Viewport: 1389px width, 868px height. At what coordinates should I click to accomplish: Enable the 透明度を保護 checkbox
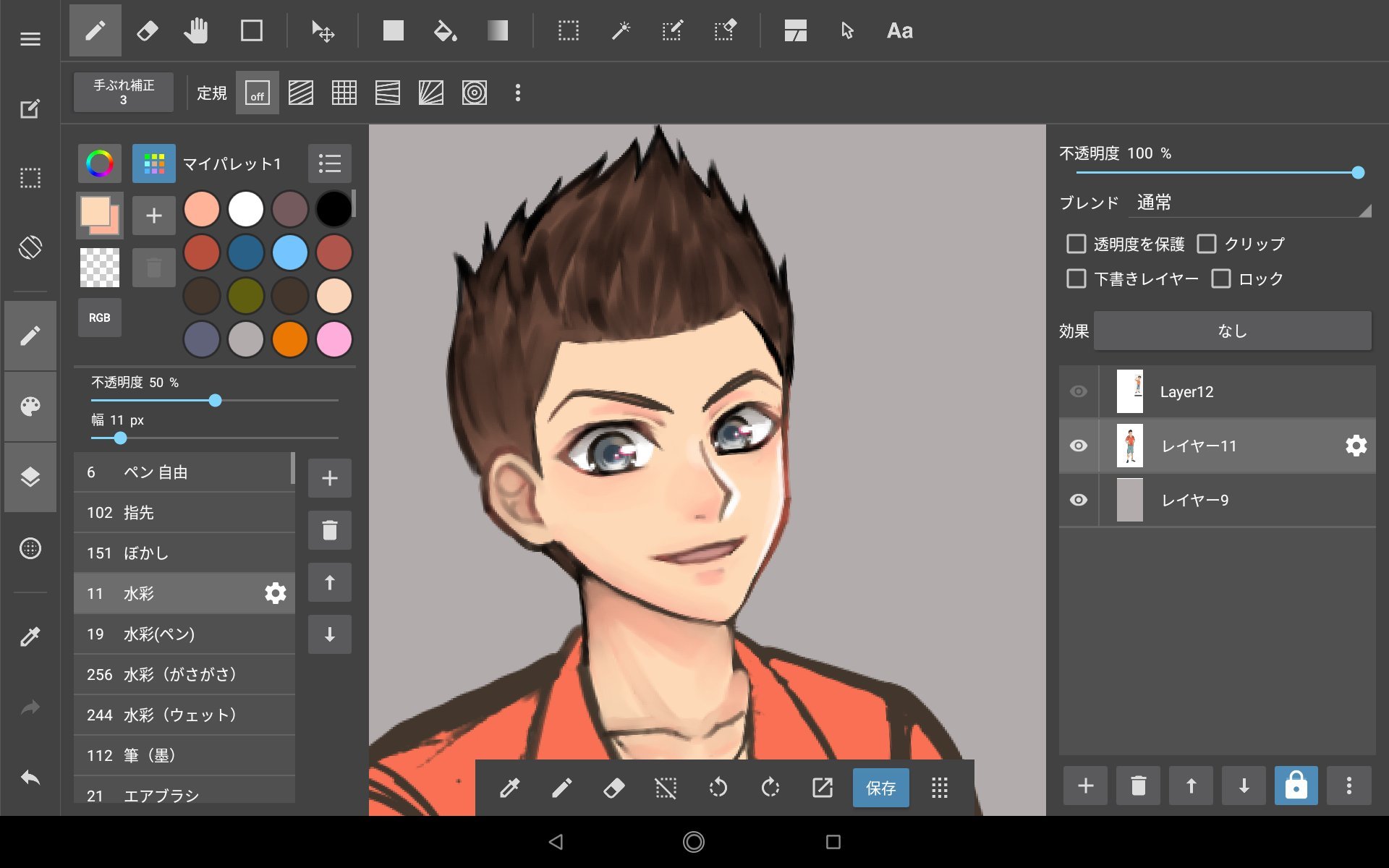pos(1076,244)
